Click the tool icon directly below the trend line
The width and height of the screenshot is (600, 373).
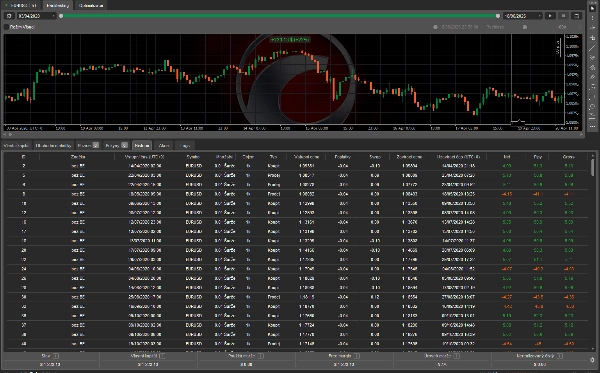coord(592,58)
